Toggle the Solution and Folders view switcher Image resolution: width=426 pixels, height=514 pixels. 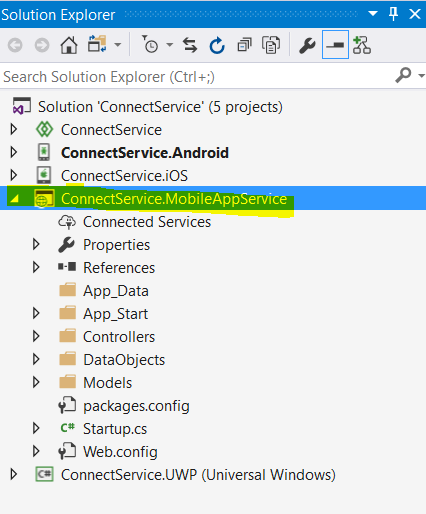pos(97,44)
